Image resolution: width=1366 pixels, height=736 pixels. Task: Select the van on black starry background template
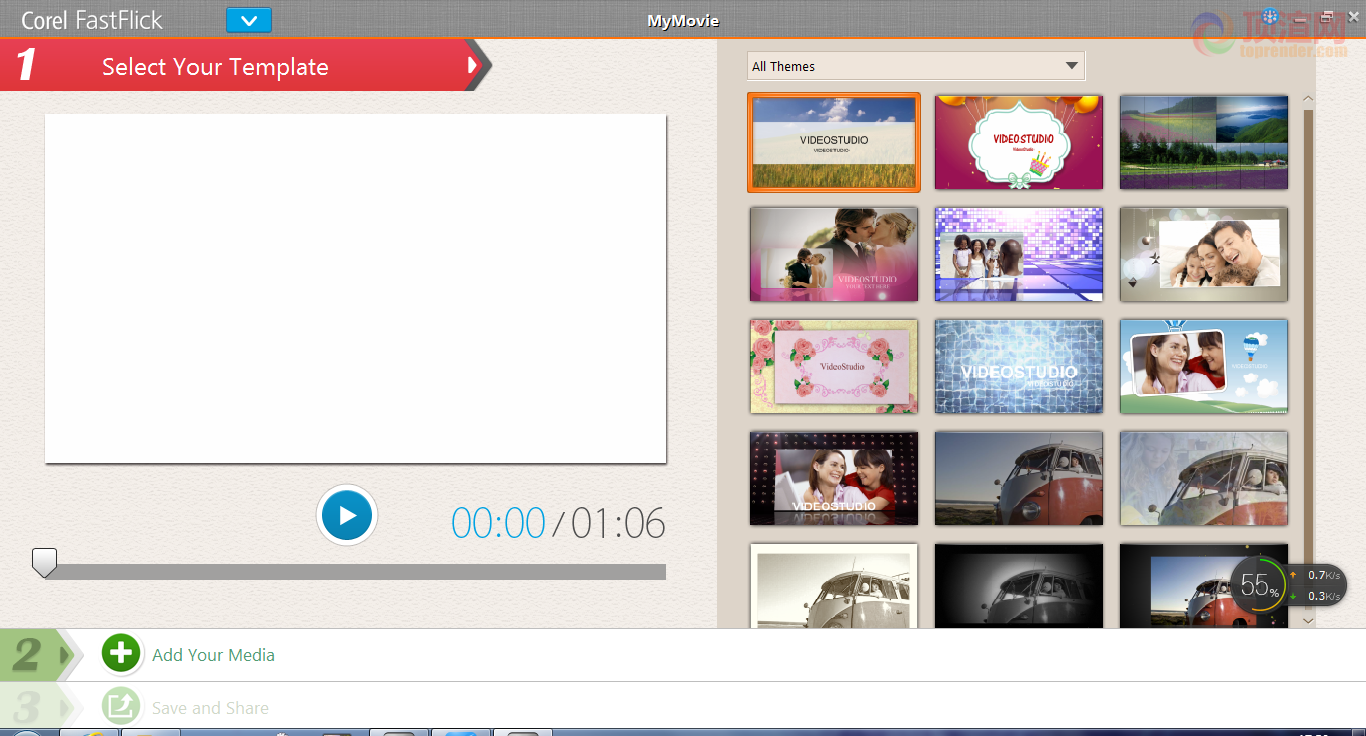coord(1204,586)
